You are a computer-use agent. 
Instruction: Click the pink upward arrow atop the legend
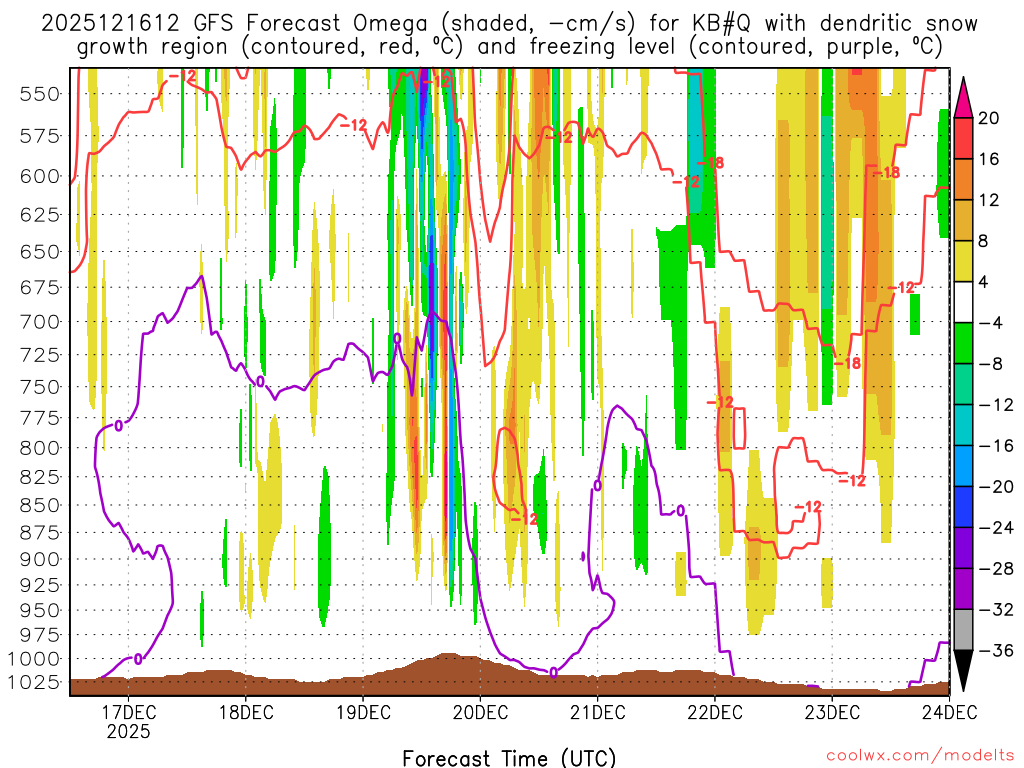(963, 98)
